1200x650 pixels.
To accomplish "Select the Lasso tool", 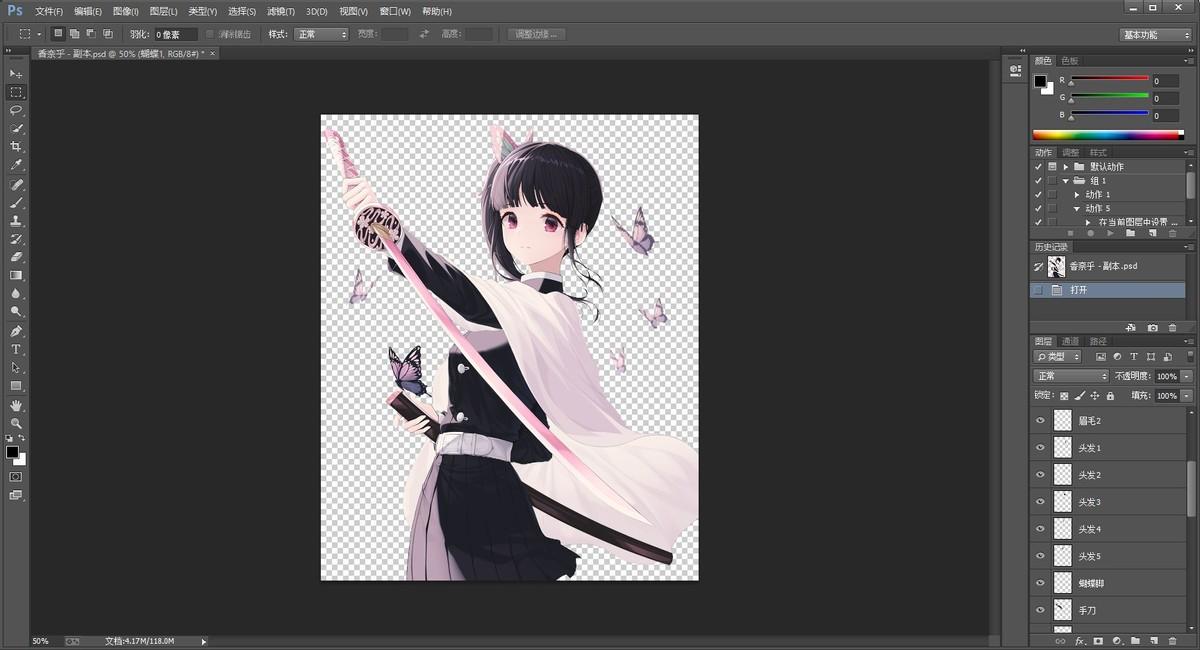I will point(16,111).
